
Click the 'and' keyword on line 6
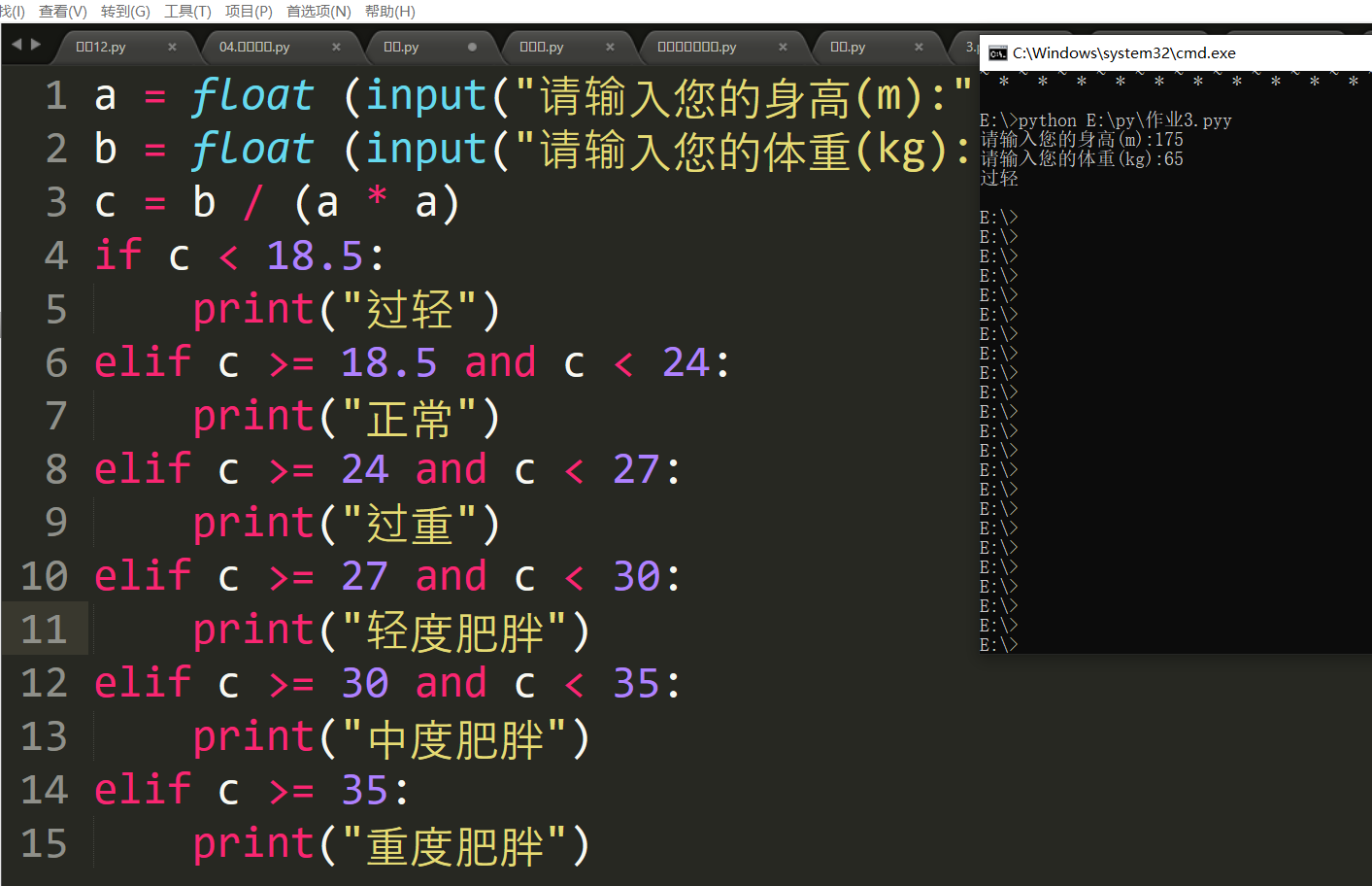[500, 363]
